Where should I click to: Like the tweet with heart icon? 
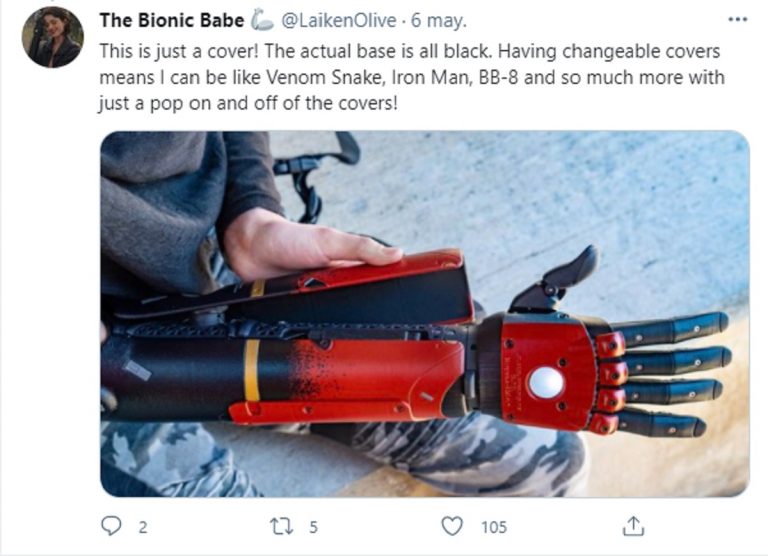pyautogui.click(x=452, y=526)
